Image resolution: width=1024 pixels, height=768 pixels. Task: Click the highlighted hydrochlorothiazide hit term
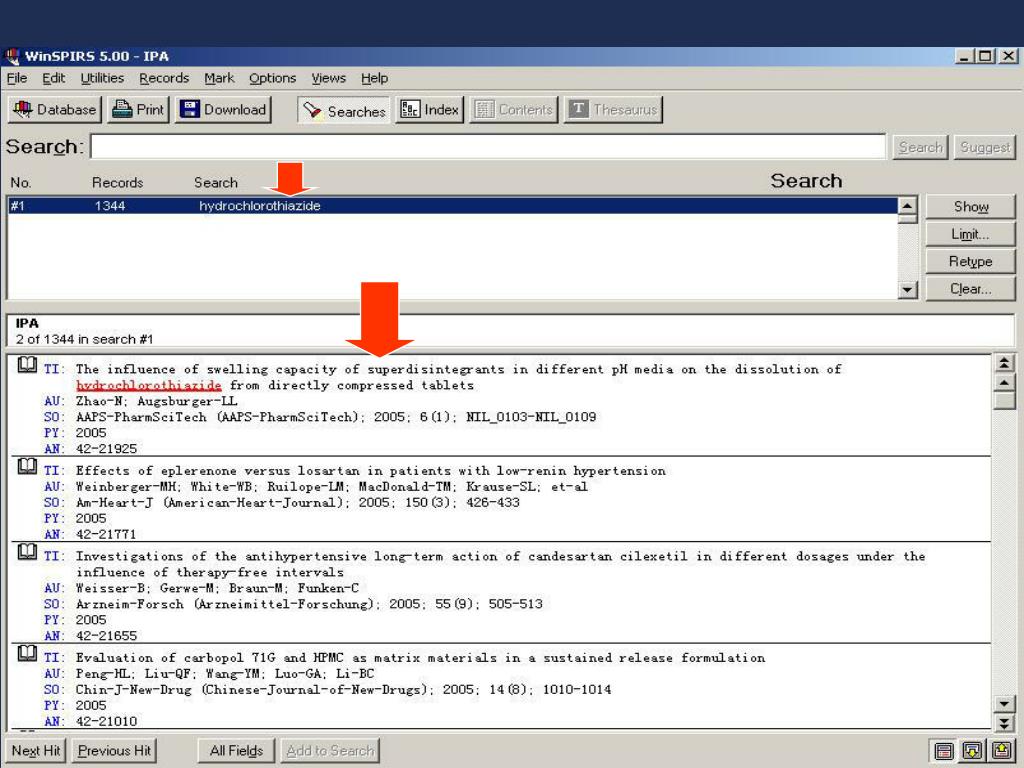pos(149,385)
